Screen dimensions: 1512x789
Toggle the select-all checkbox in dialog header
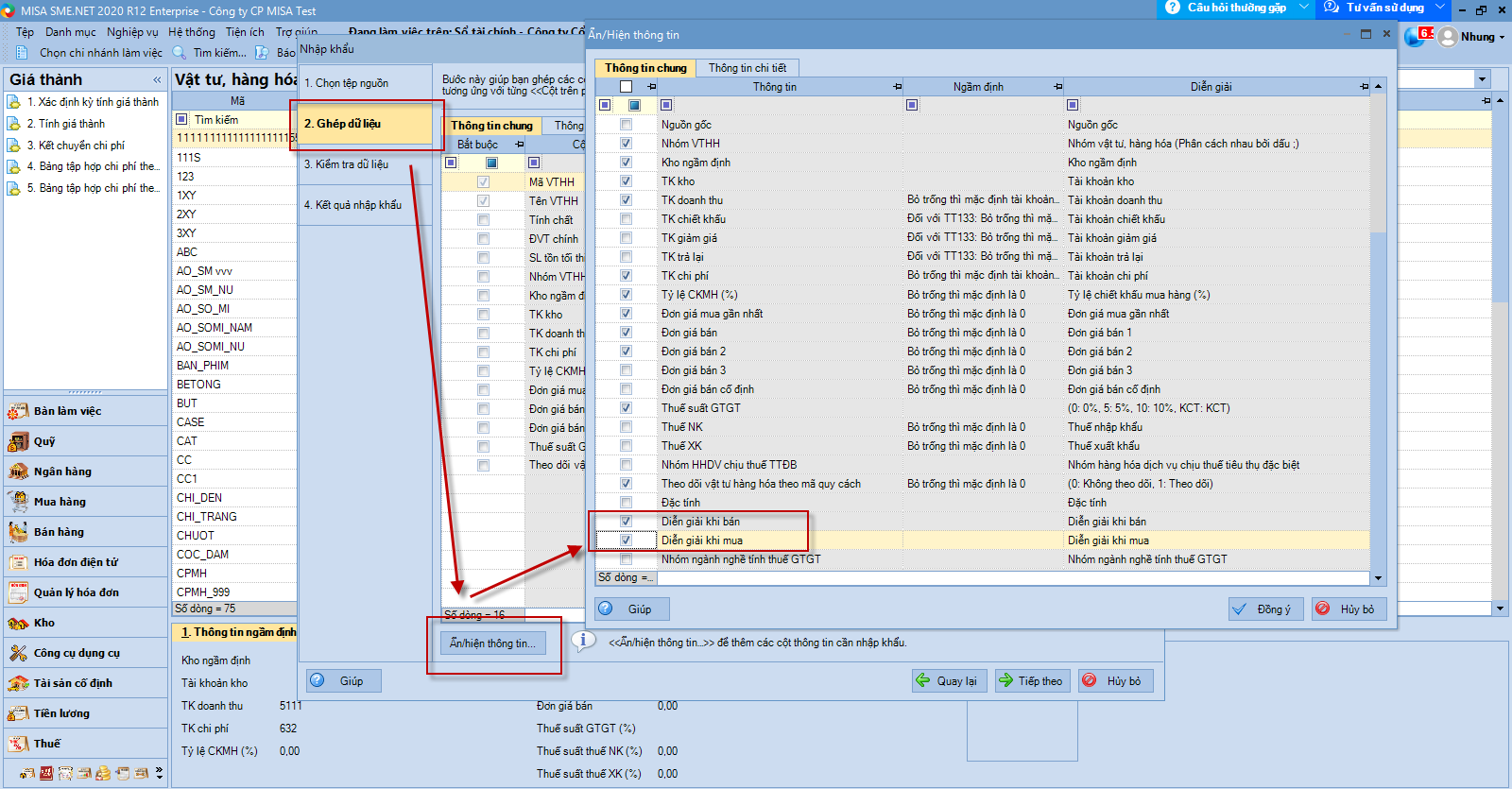[x=626, y=87]
